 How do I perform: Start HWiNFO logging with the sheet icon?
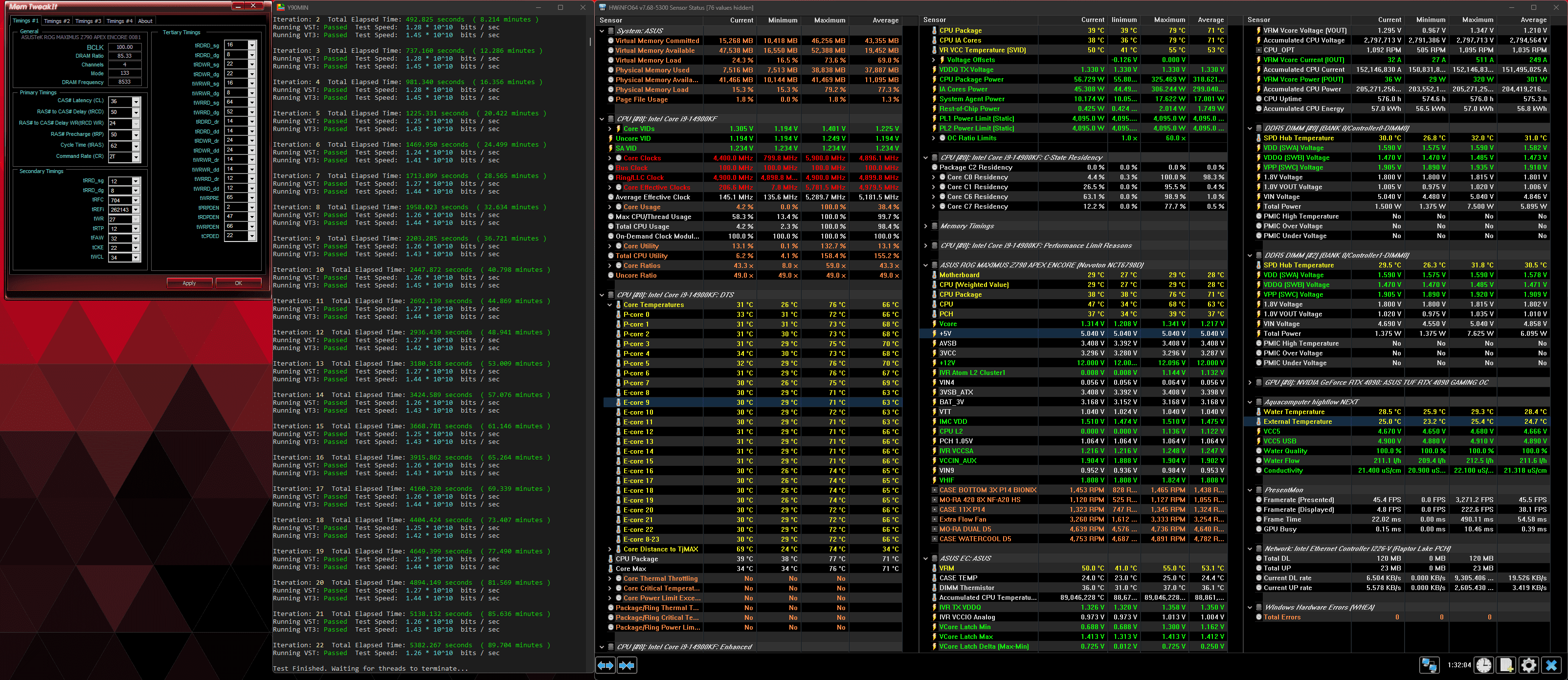(1506, 665)
